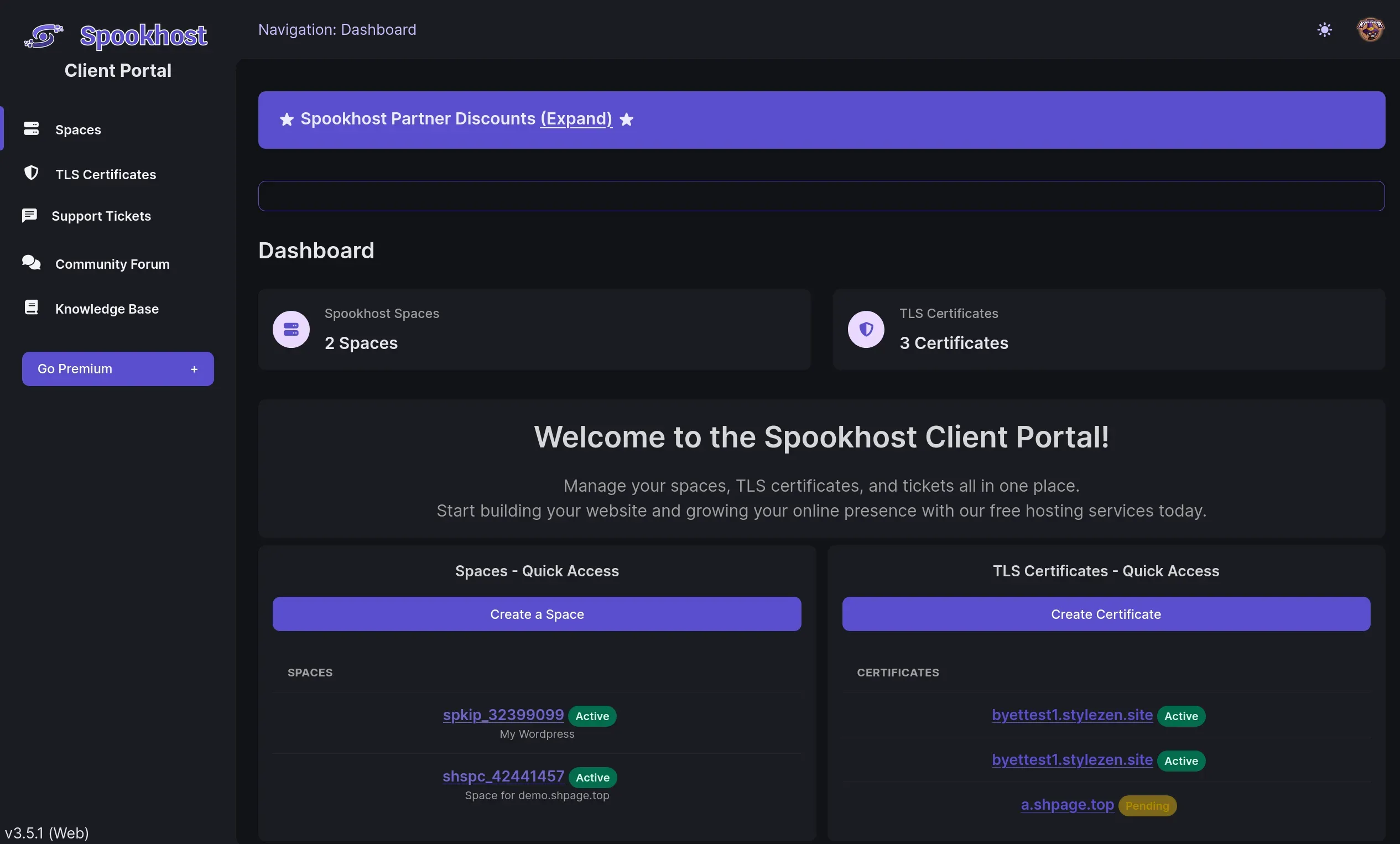Click the Go Premium button
This screenshot has height=844, width=1400.
(x=118, y=368)
